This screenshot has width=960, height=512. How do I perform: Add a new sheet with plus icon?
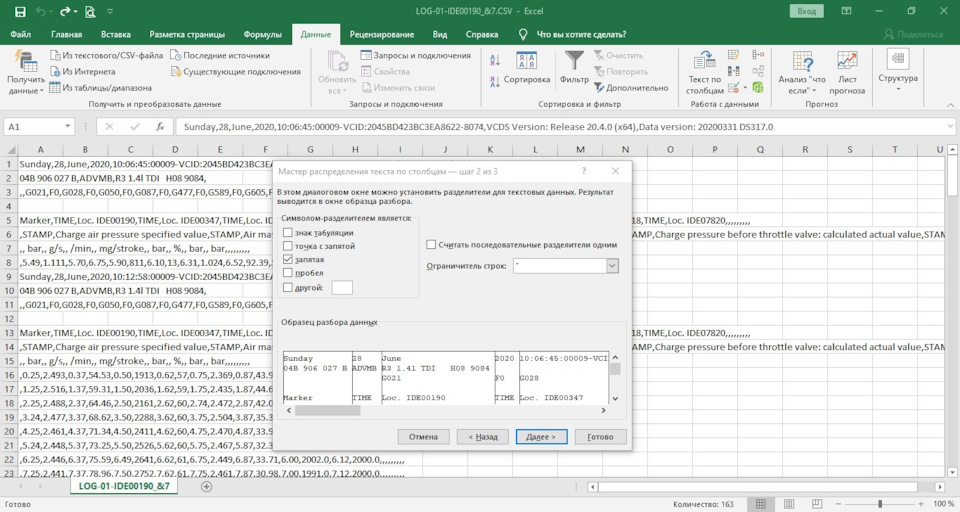[x=207, y=487]
